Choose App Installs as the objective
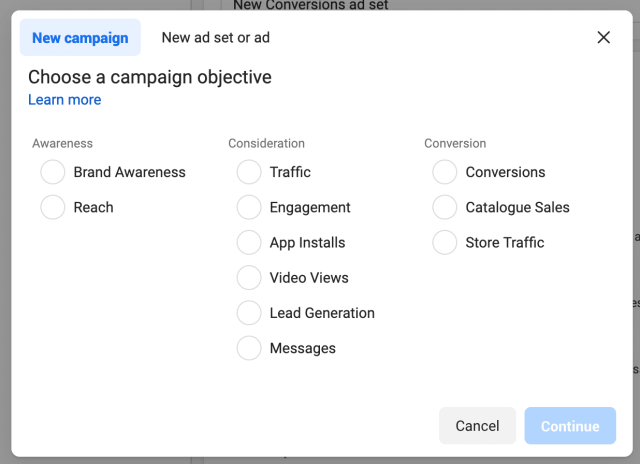640x464 pixels. tap(249, 242)
